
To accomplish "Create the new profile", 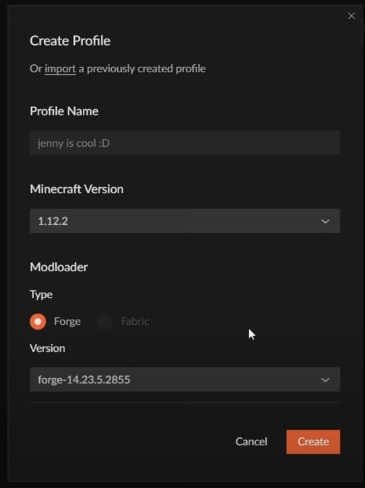I will [x=313, y=442].
